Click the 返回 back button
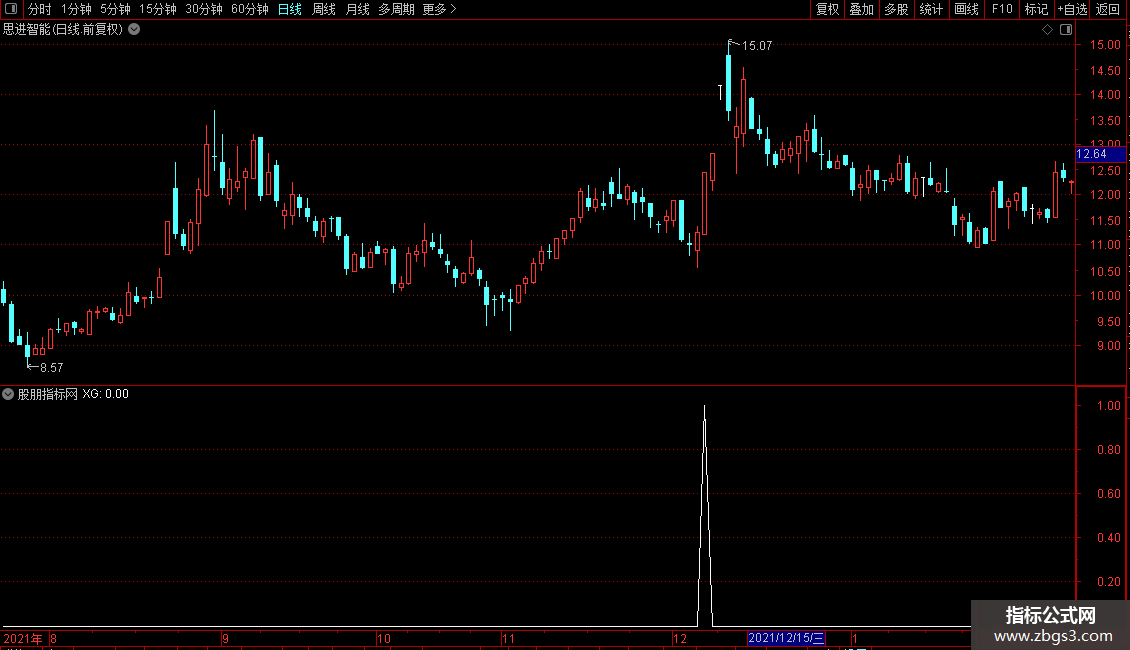This screenshot has width=1130, height=650. pyautogui.click(x=1108, y=9)
